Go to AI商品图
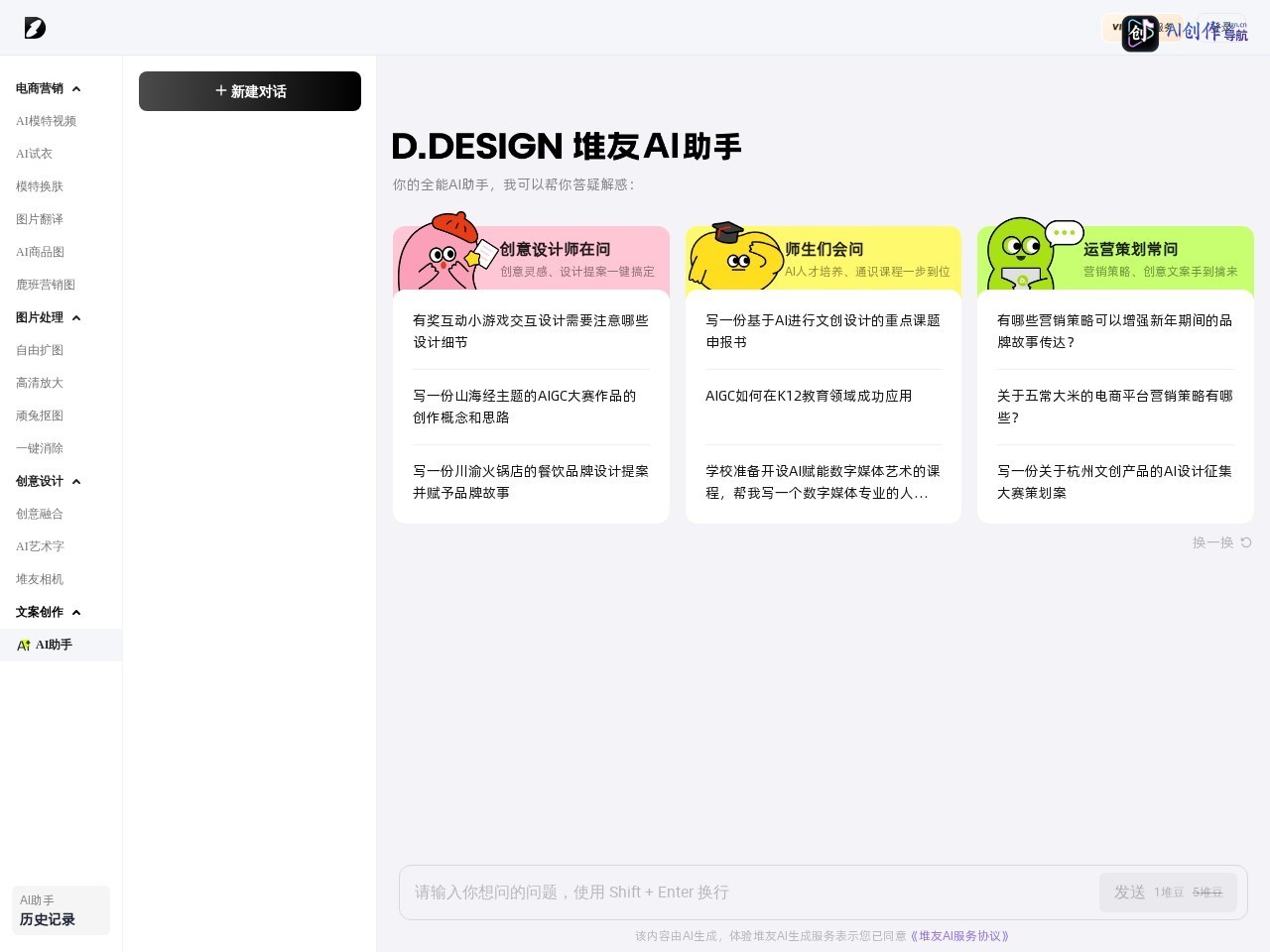 pos(40,252)
